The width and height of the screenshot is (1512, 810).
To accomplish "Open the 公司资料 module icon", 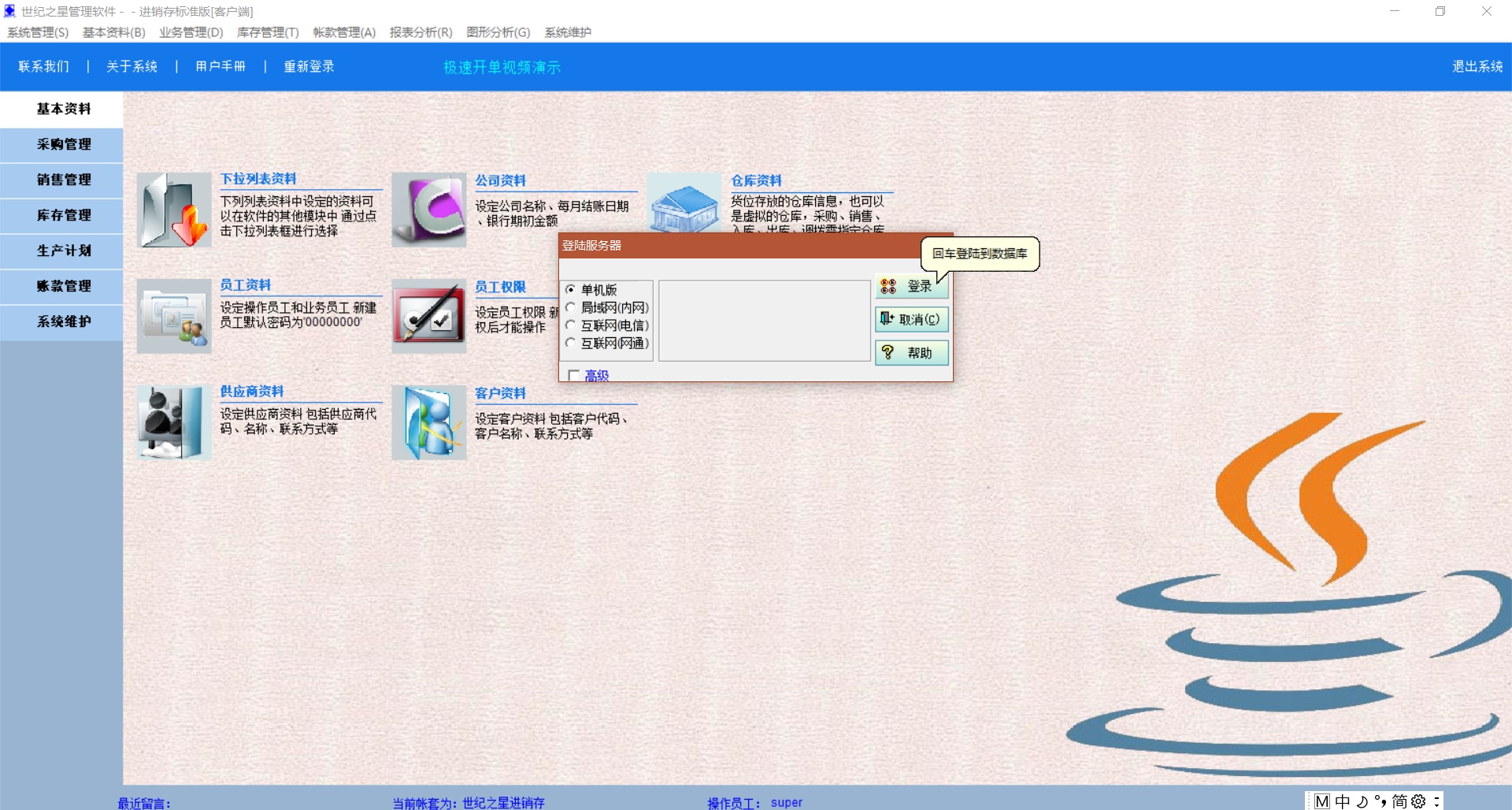I will pyautogui.click(x=429, y=210).
